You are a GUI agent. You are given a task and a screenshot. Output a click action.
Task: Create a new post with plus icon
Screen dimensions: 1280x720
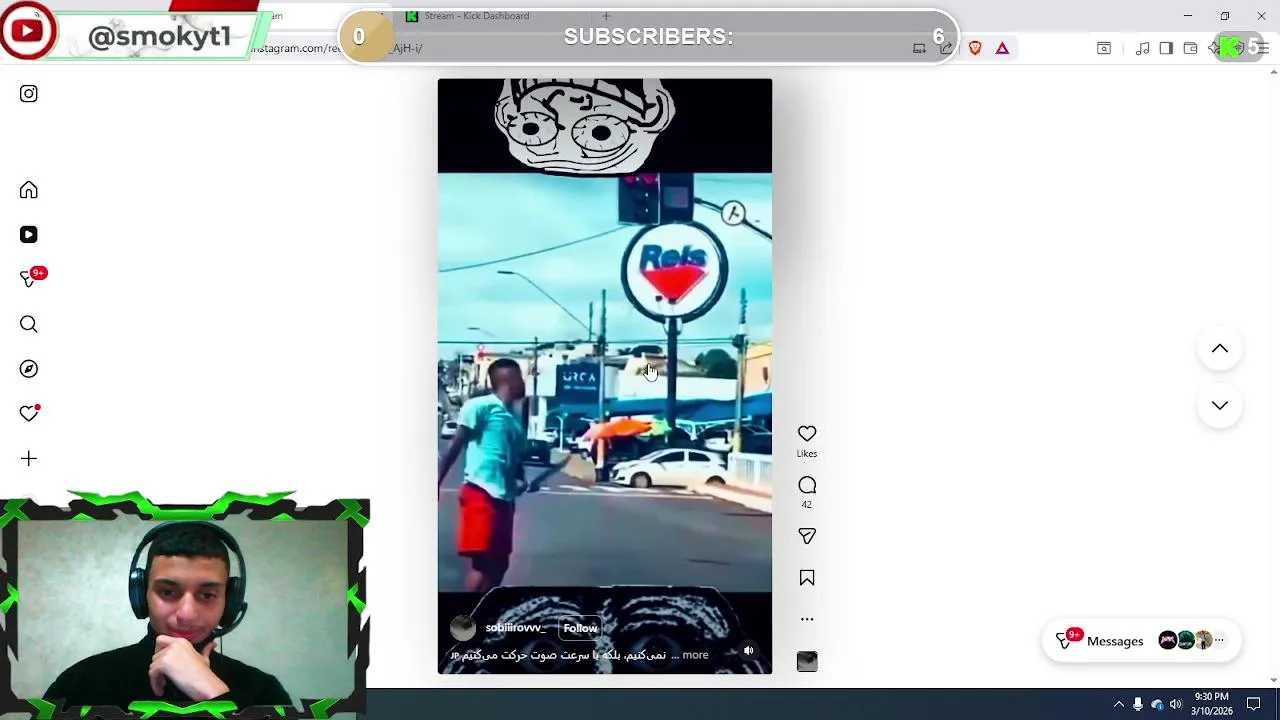pyautogui.click(x=28, y=459)
